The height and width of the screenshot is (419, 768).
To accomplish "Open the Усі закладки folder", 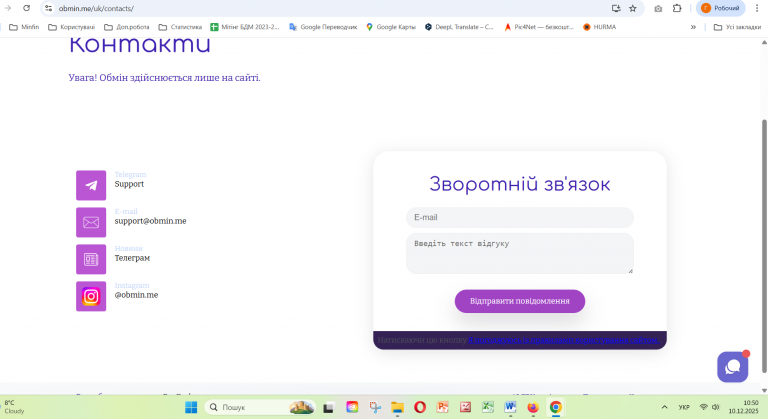I will (x=737, y=27).
